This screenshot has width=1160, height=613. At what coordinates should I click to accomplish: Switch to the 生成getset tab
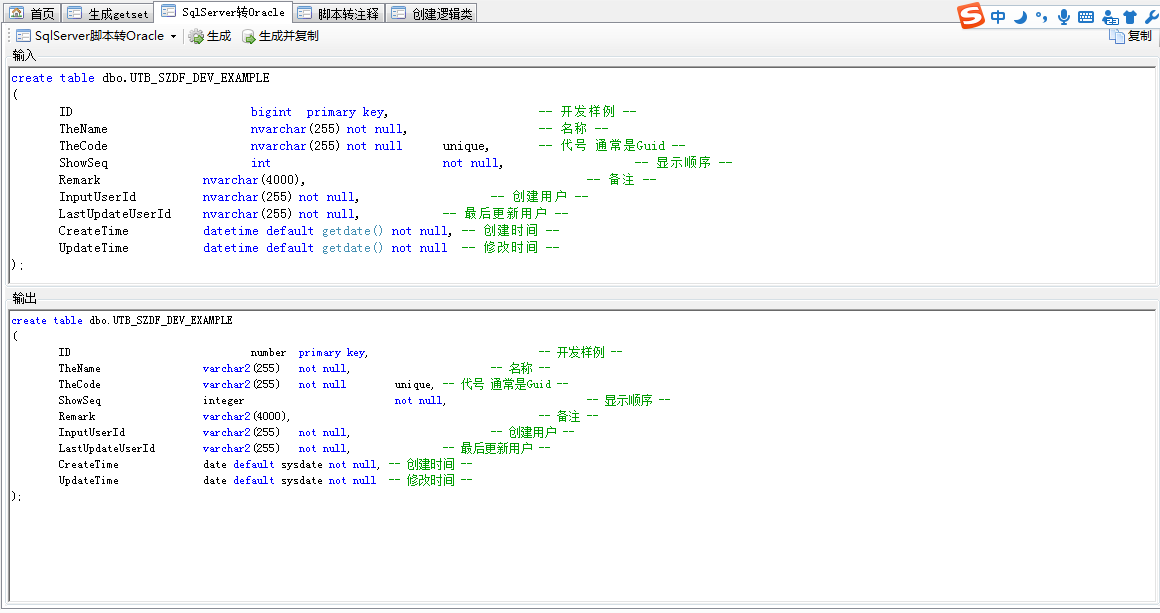click(107, 13)
